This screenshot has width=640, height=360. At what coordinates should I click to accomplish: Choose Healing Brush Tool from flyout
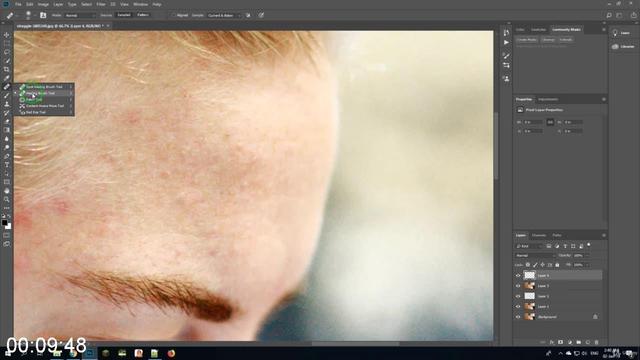(x=44, y=93)
